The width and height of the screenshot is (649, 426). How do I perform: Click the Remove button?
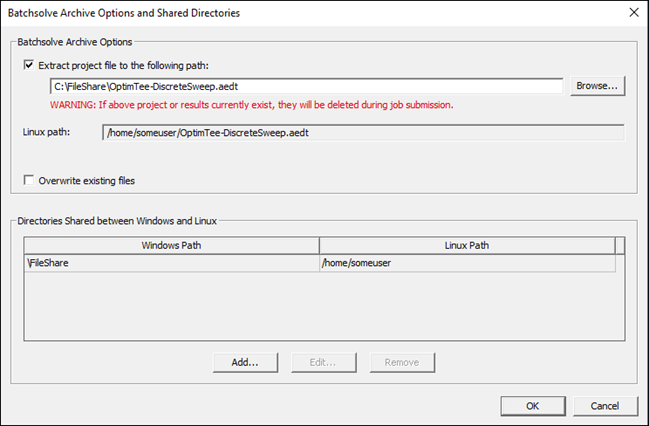click(x=401, y=362)
